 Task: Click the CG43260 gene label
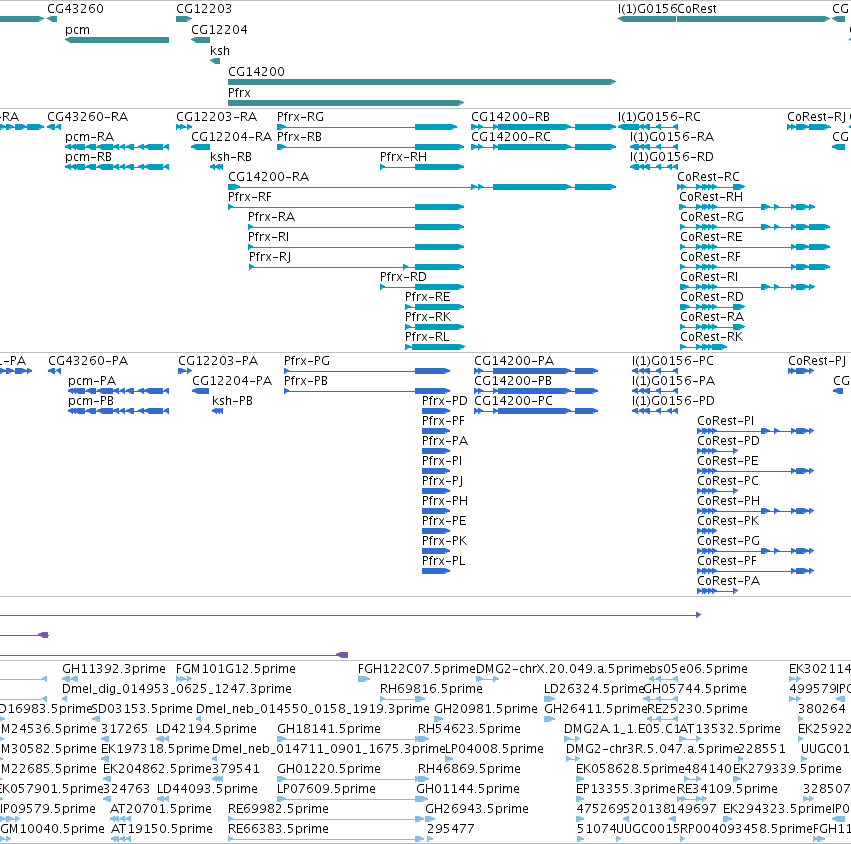[75, 9]
